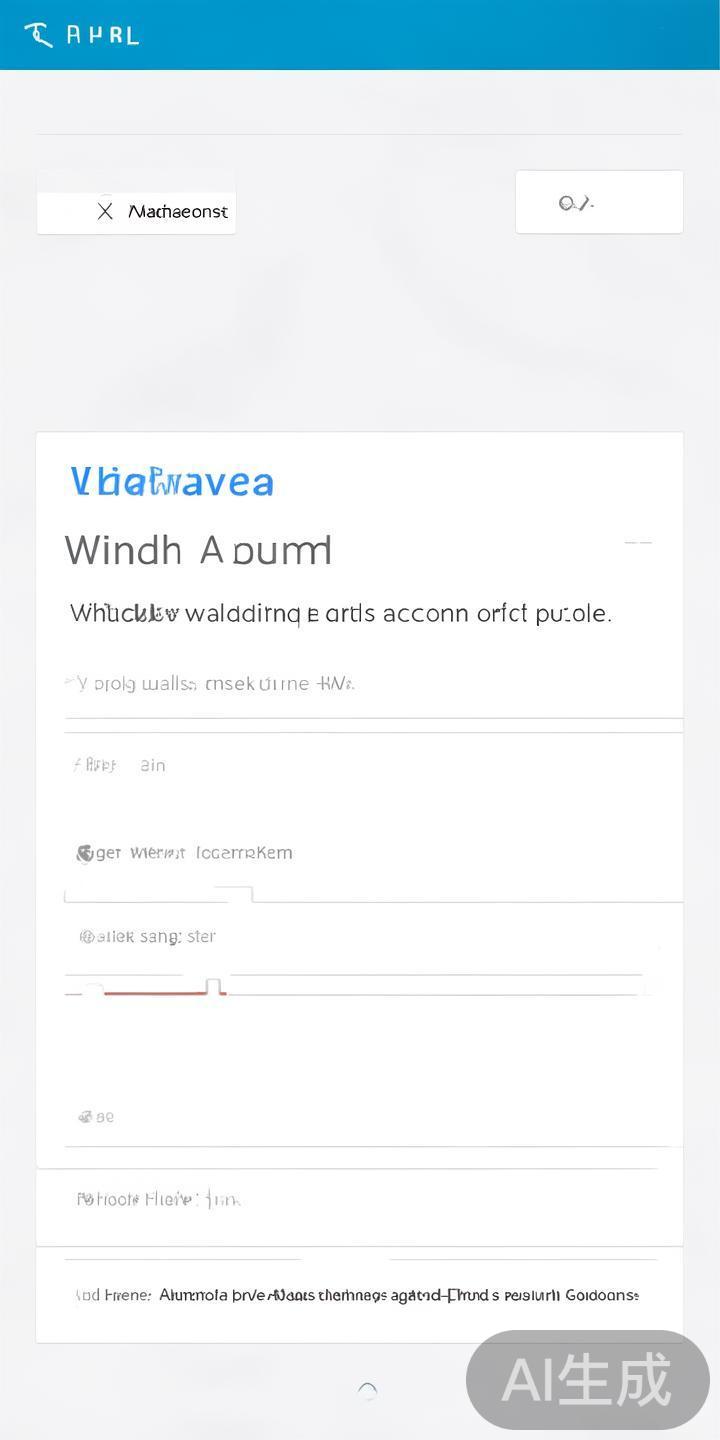Click the loading spinner icon at page bottom

coord(367,1391)
